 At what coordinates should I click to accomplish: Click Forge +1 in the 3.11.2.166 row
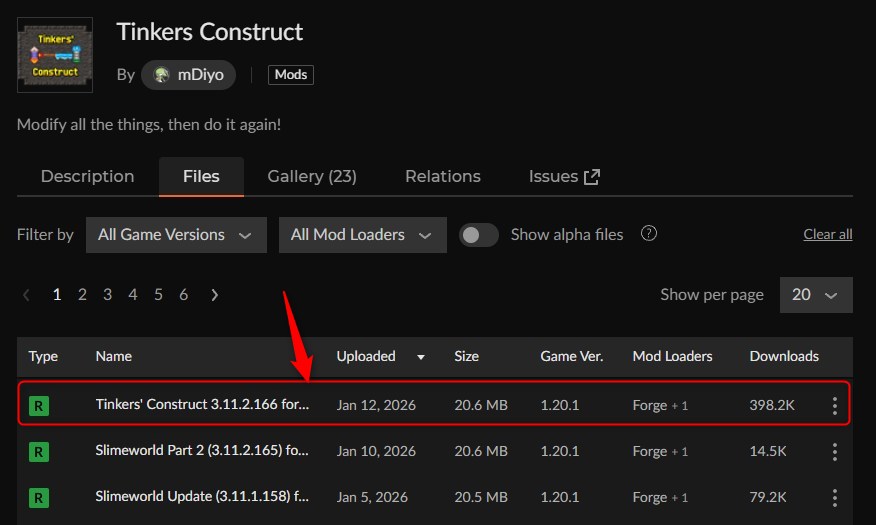(x=660, y=405)
